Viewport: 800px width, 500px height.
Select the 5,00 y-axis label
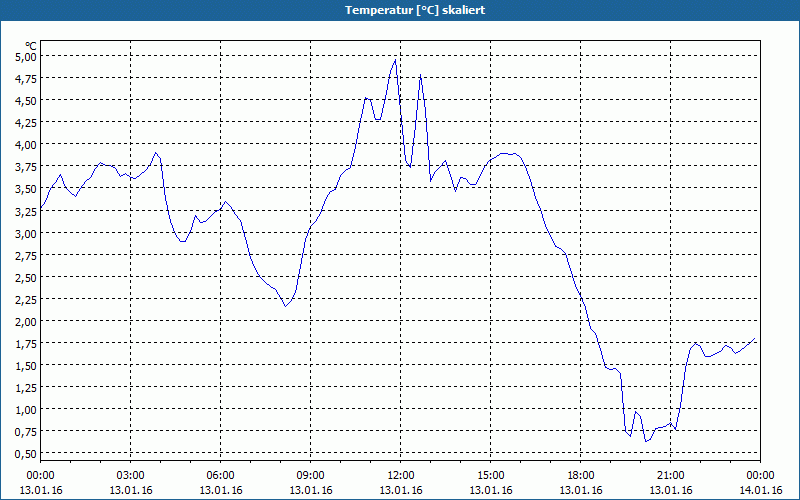coord(26,57)
